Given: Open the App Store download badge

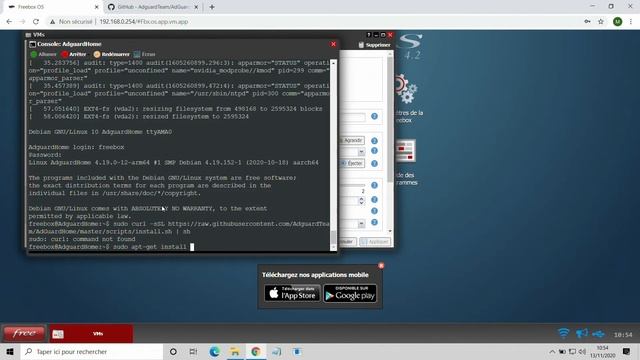Looking at the screenshot, I should click(x=292, y=293).
